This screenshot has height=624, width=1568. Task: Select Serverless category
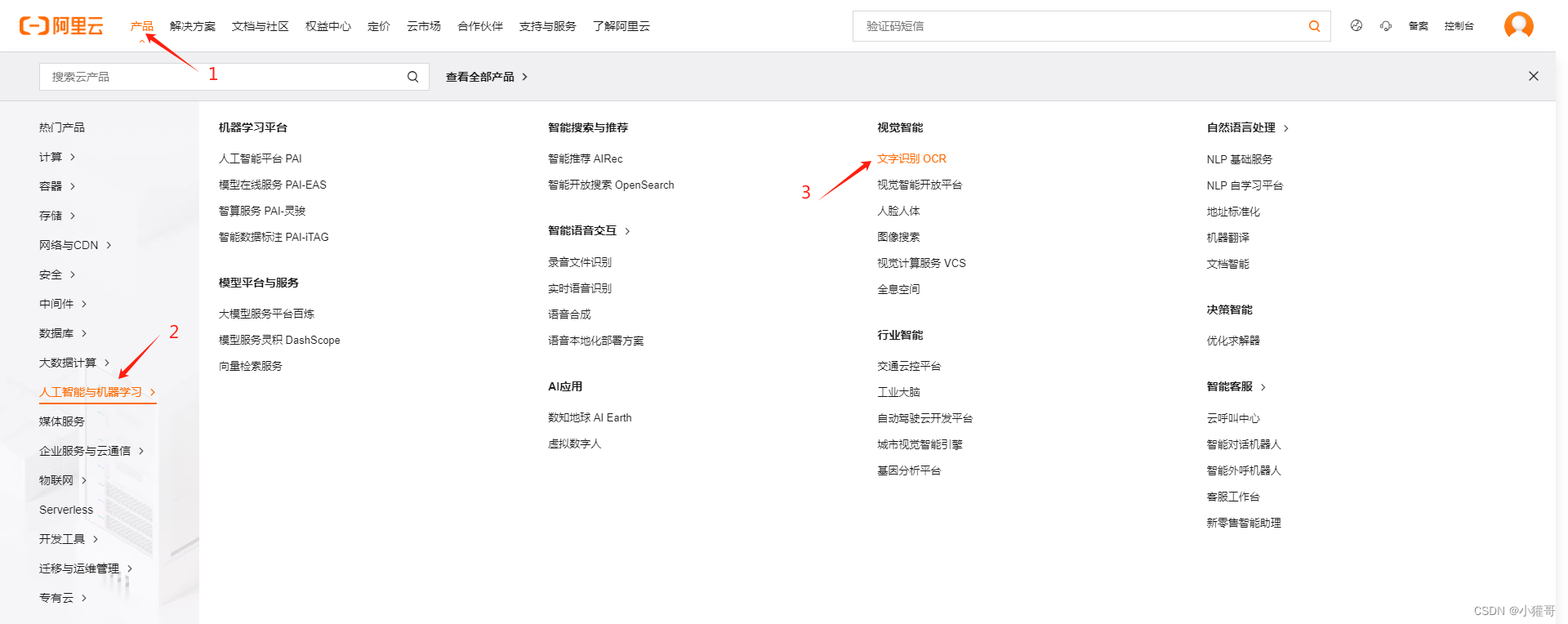coord(66,510)
